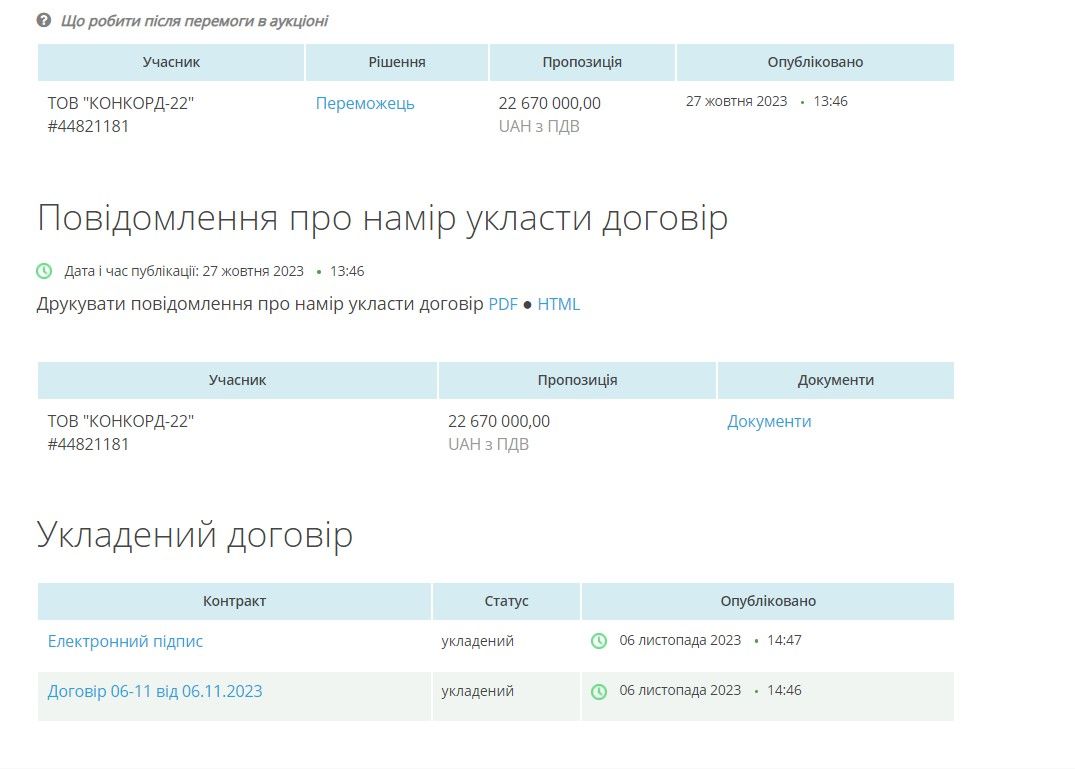
Task: Click the 'Рішення' column header
Action: coord(396,61)
